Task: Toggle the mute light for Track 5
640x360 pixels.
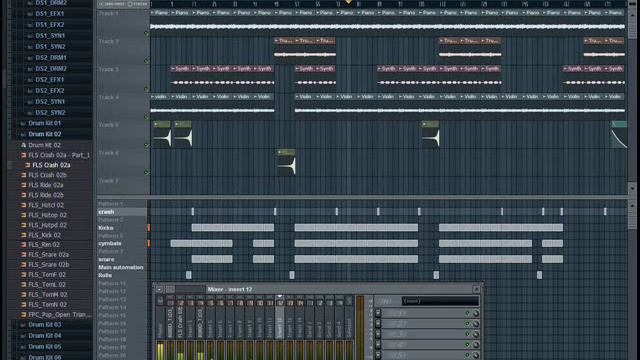Action: tap(147, 144)
